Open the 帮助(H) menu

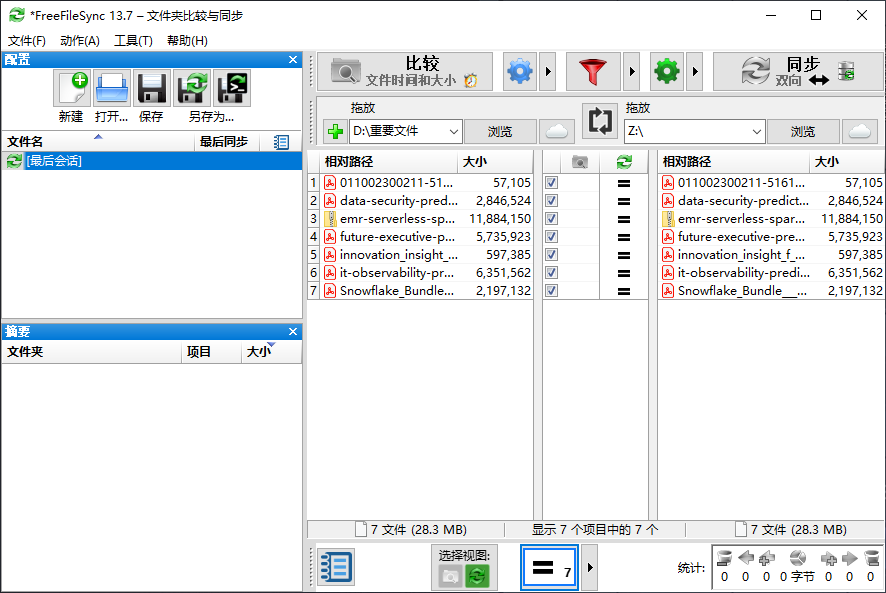tap(187, 41)
